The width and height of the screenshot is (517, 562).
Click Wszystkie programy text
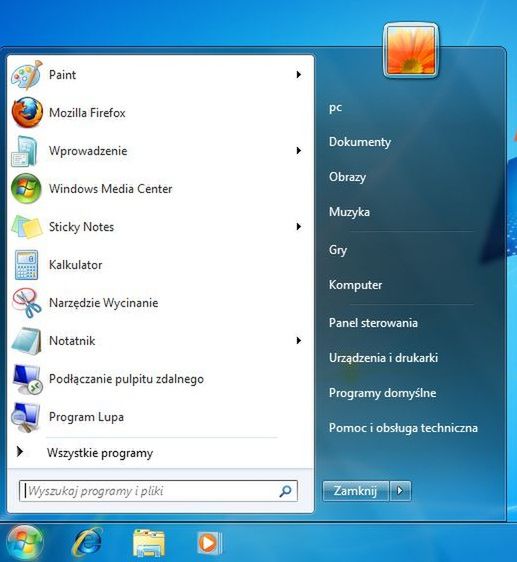tap(100, 453)
